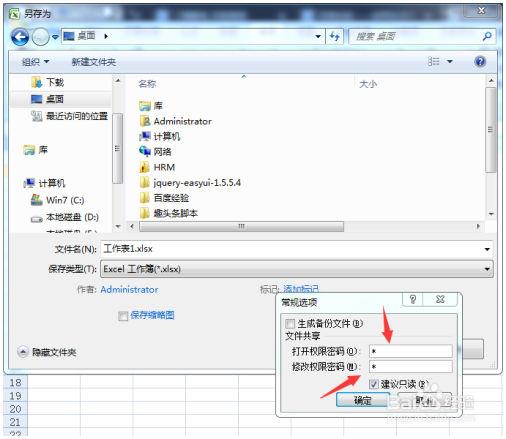Click the 确定 button
Screen dimensions: 506x439
point(363,400)
